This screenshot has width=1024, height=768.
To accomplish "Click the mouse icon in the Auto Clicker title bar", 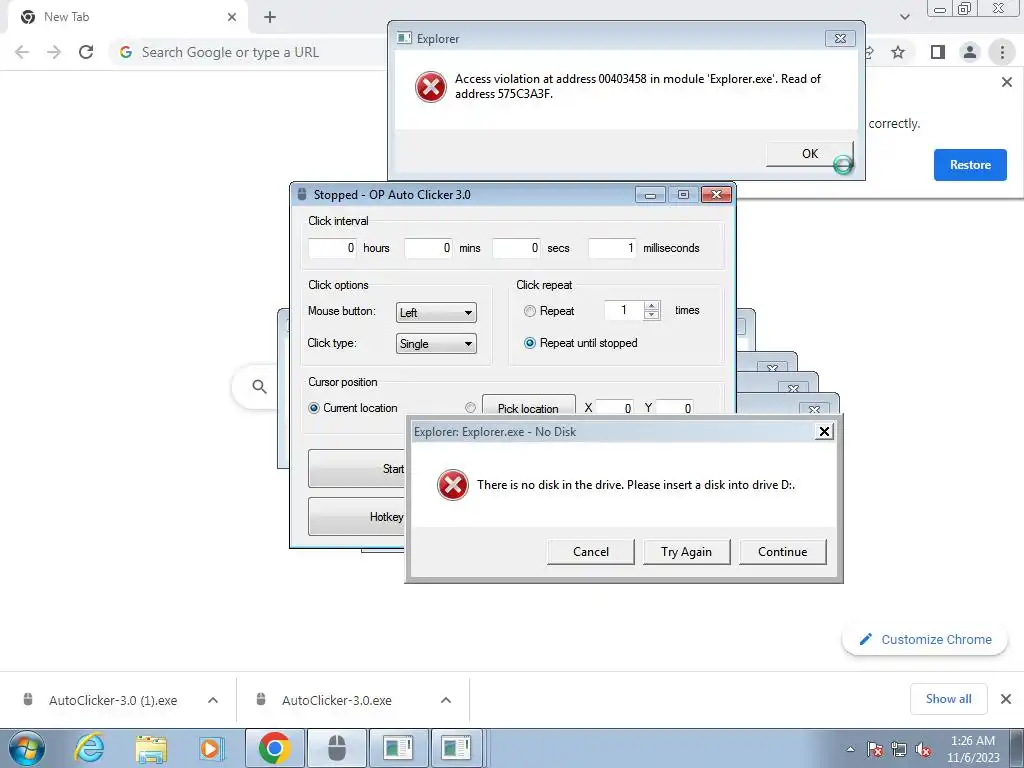I will [x=302, y=194].
